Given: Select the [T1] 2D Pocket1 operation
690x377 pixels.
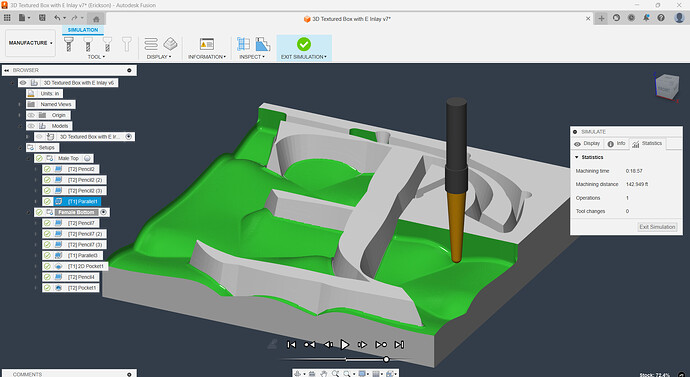Looking at the screenshot, I should click(86, 266).
